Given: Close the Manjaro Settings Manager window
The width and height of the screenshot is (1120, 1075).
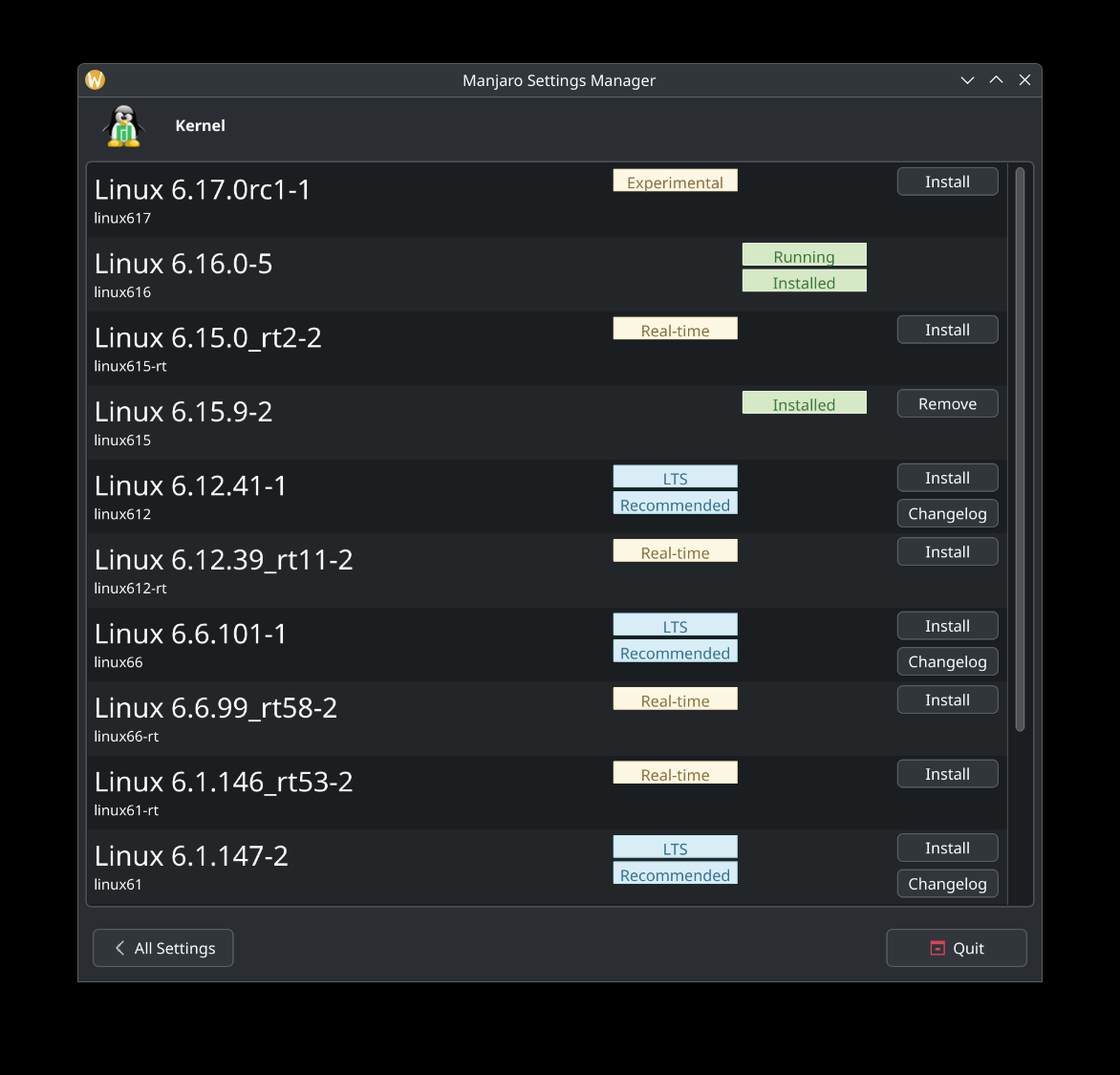Looking at the screenshot, I should pos(1024,80).
